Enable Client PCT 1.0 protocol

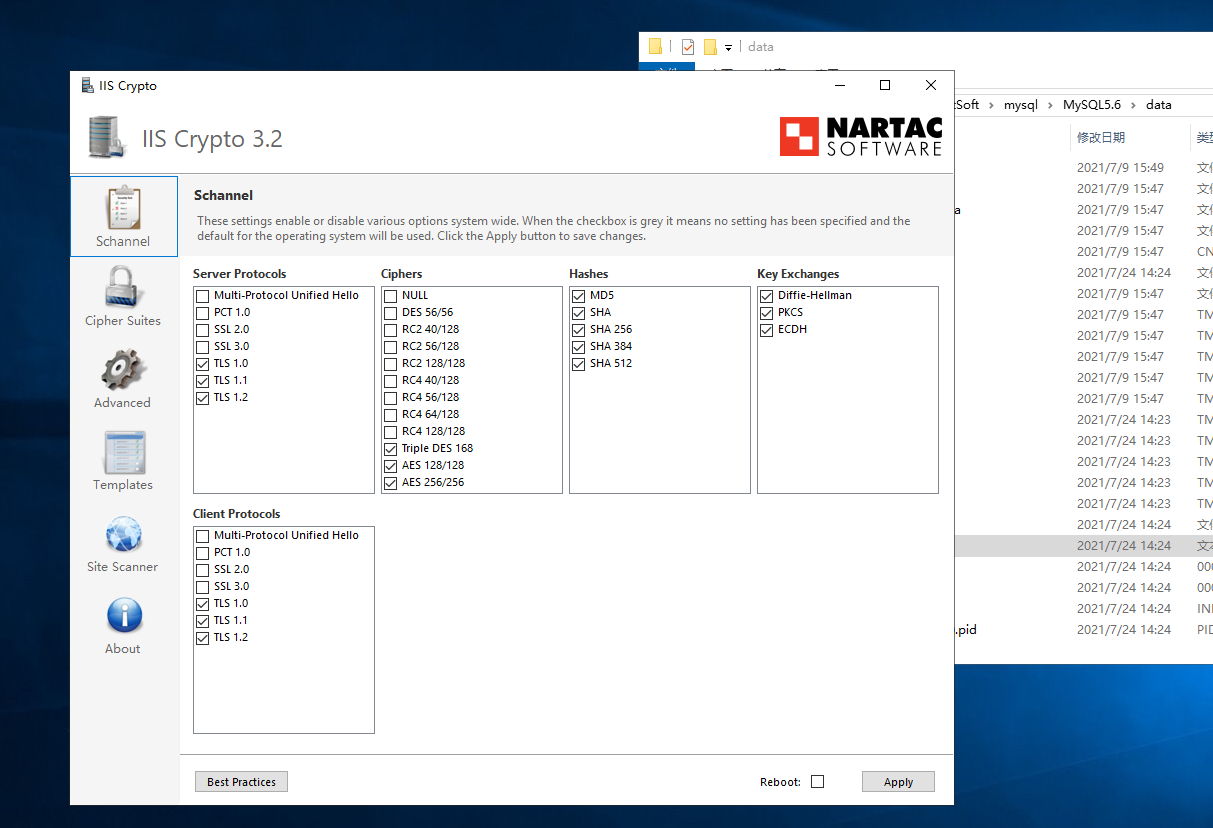(203, 553)
